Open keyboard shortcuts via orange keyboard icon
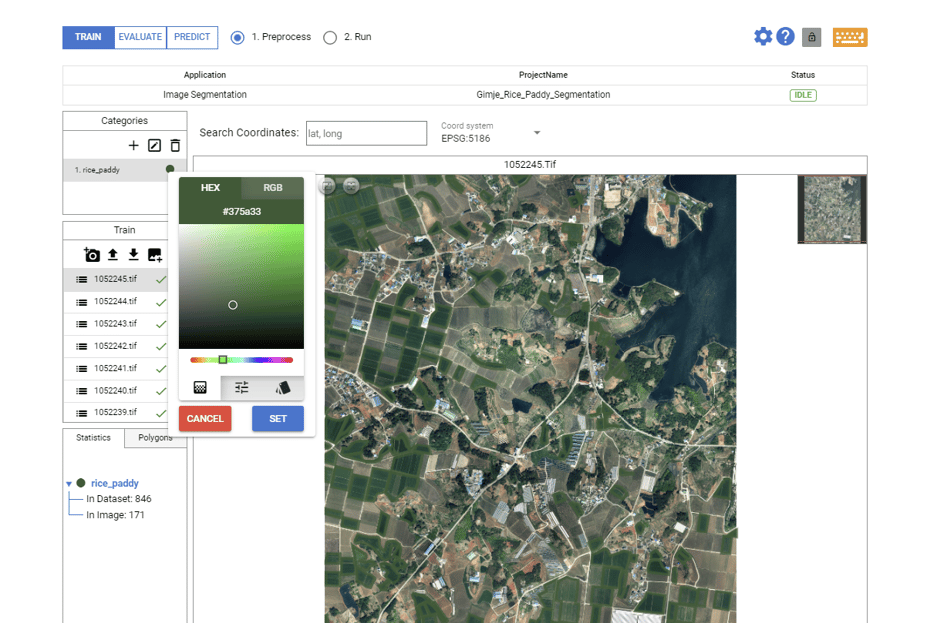 tap(849, 37)
